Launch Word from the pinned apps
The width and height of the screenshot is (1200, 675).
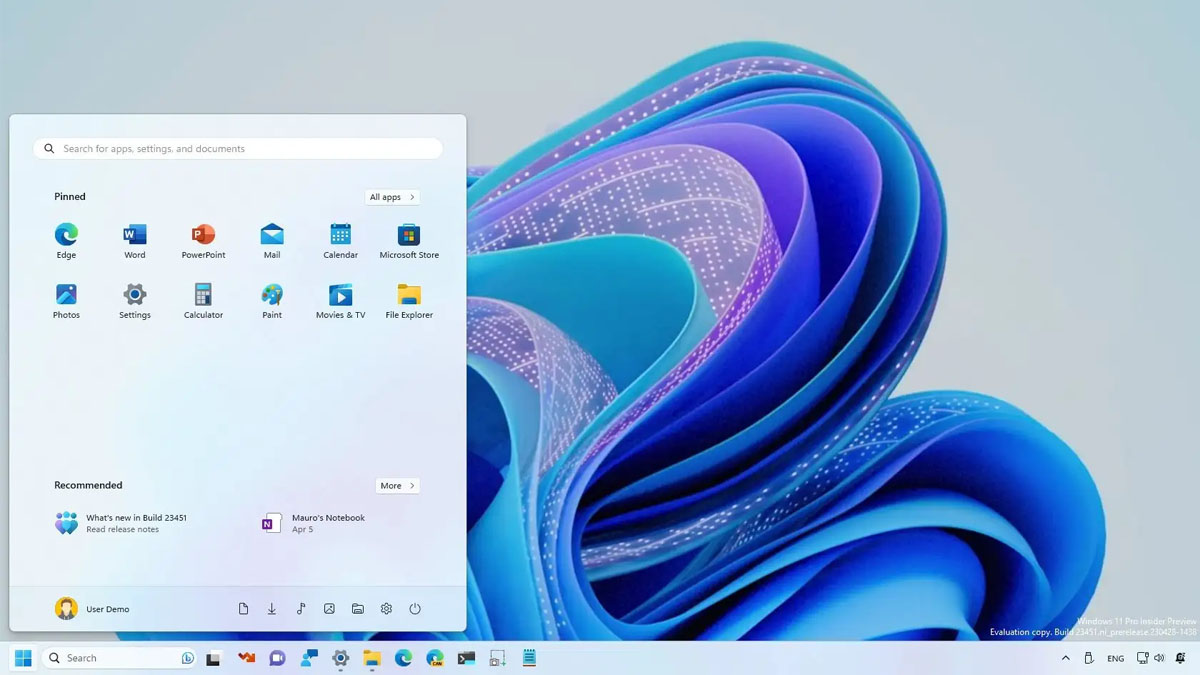pyautogui.click(x=135, y=241)
